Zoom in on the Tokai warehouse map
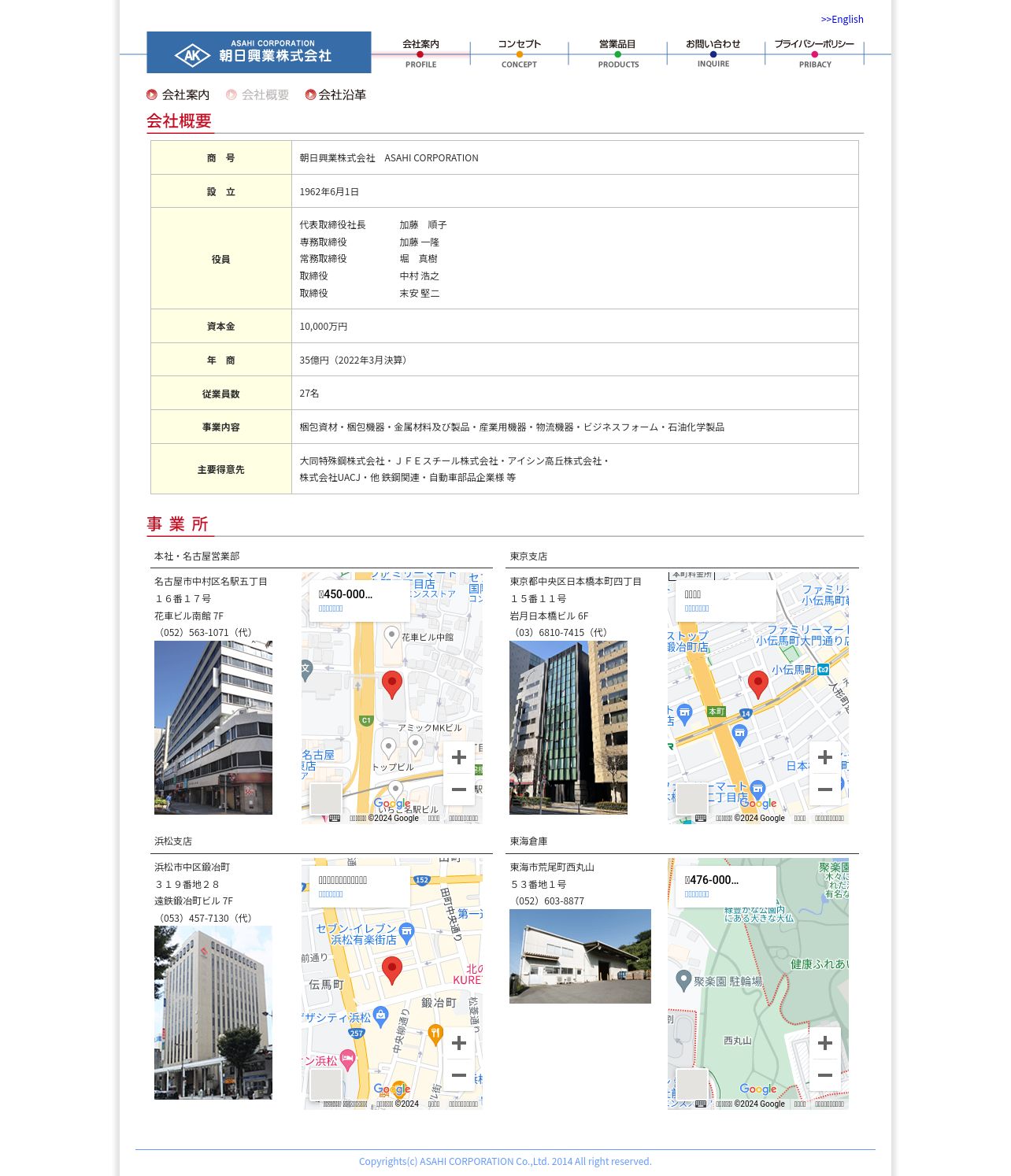1011x1176 pixels. coord(825,1043)
